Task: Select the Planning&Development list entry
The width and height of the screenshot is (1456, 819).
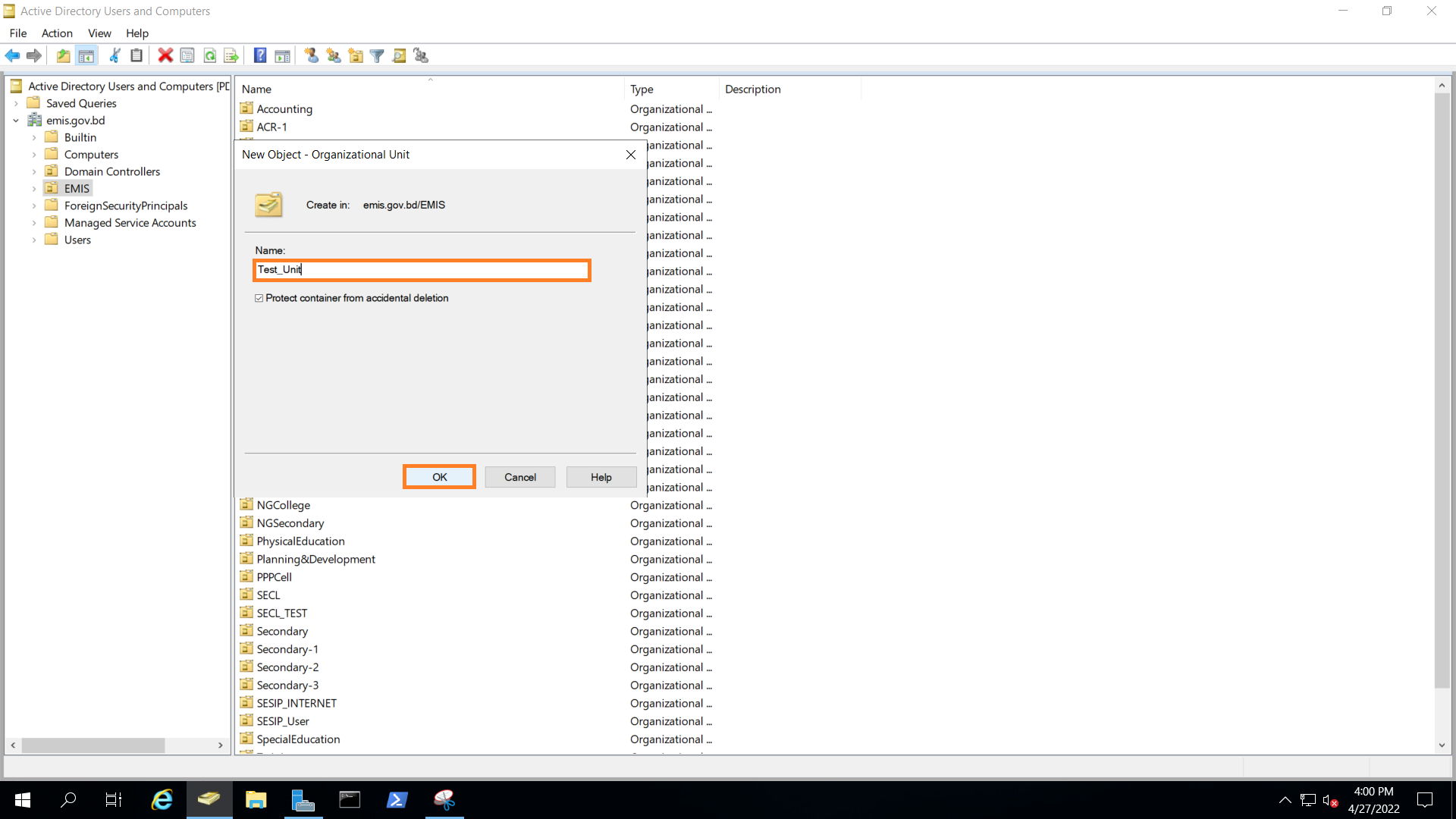Action: click(315, 560)
